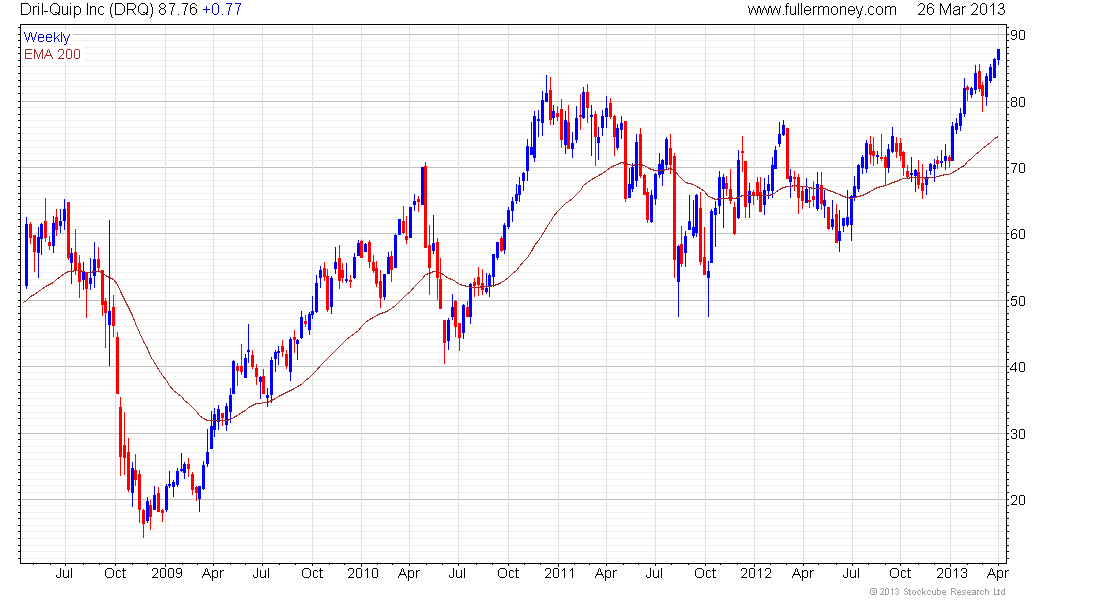Click the lowest candlestick near late 2008 bottom

tap(144, 518)
